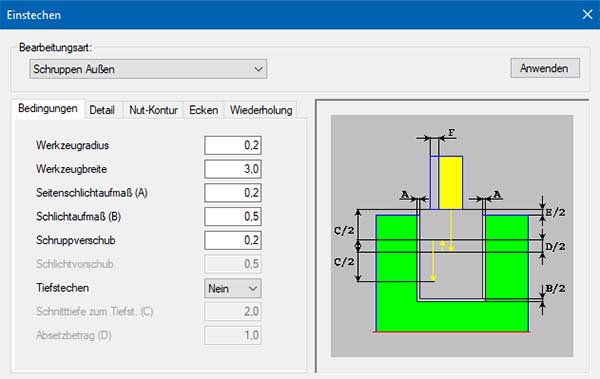600x379 pixels.
Task: Click the Schnitttiefe zum Tiefst. (C) field
Action: tap(233, 312)
